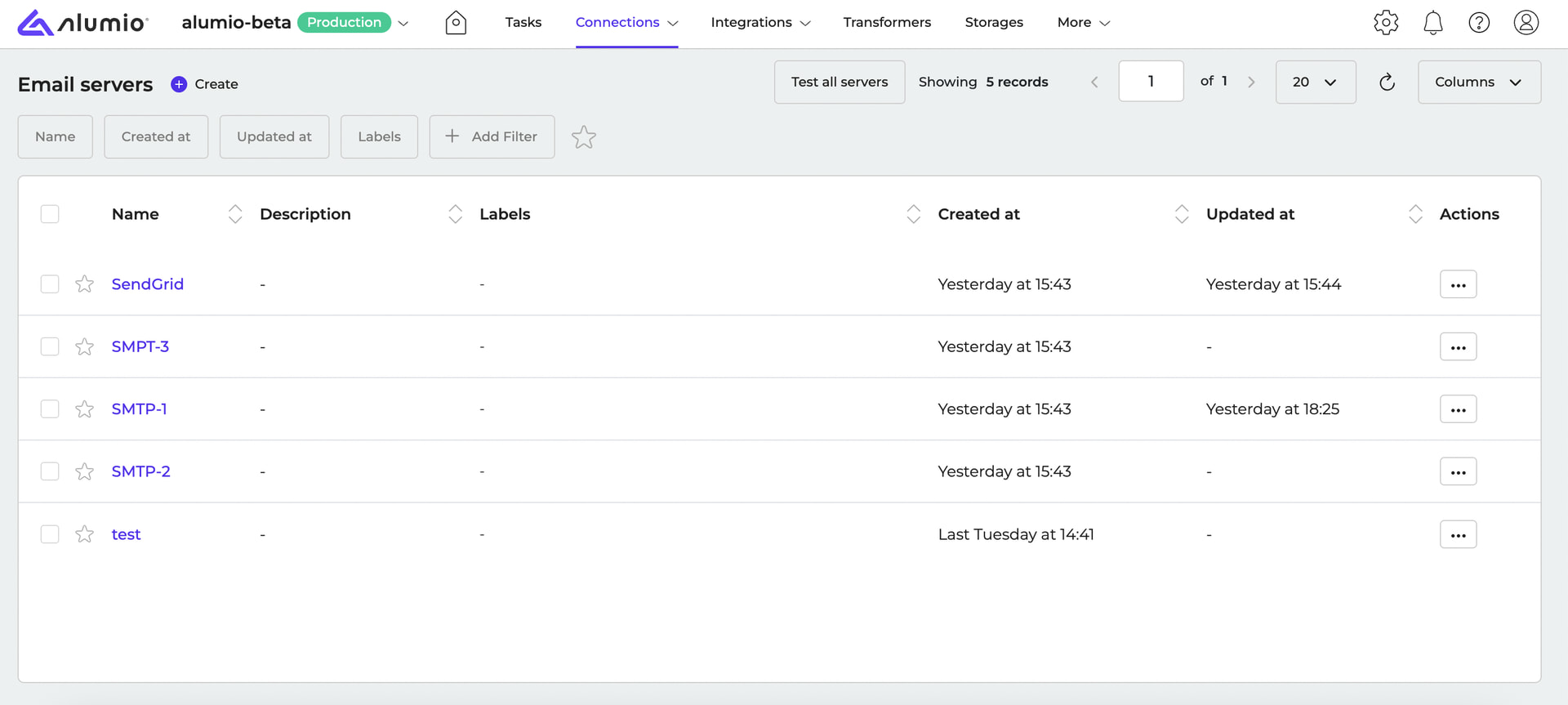1568x705 pixels.
Task: Open the page size dropdown showing 20
Action: [x=1315, y=82]
